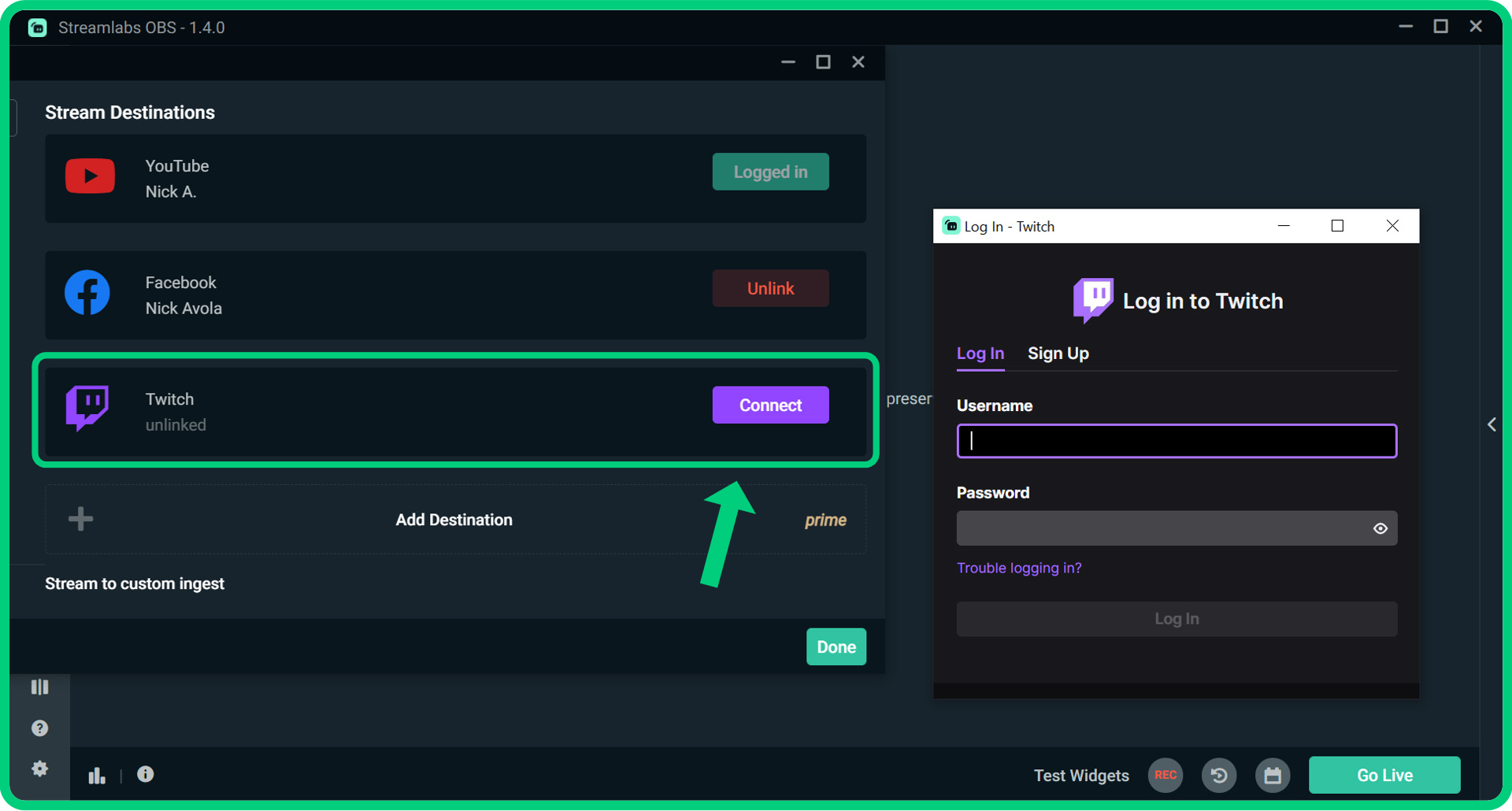
Task: Open the help question mark icon
Action: [39, 728]
